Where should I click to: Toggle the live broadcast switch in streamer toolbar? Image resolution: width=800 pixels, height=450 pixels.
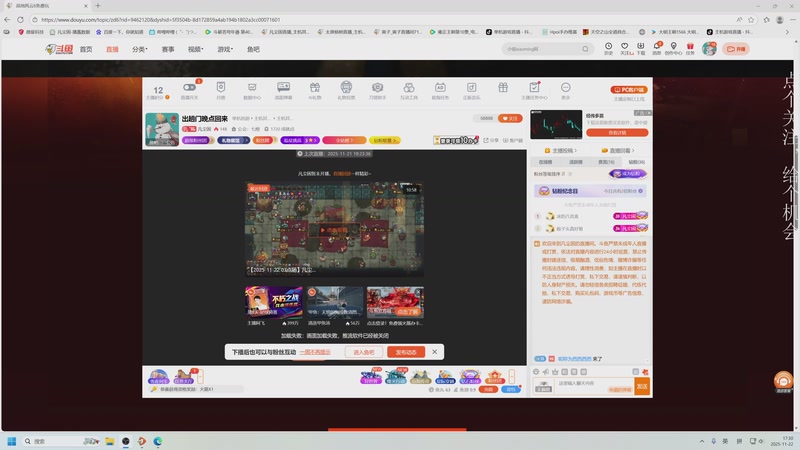[x=189, y=88]
